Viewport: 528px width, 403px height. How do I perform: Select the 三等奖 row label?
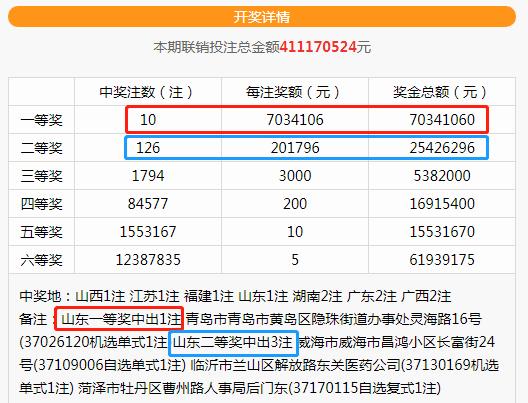41,176
